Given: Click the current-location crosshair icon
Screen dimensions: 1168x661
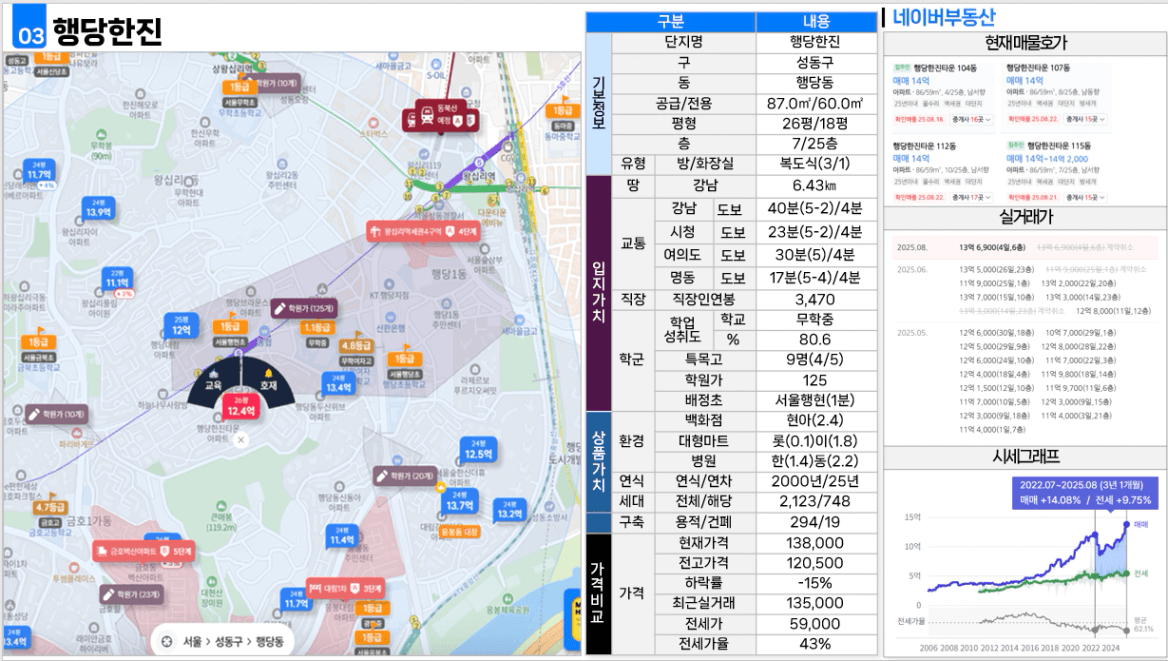Looking at the screenshot, I should pos(167,641).
